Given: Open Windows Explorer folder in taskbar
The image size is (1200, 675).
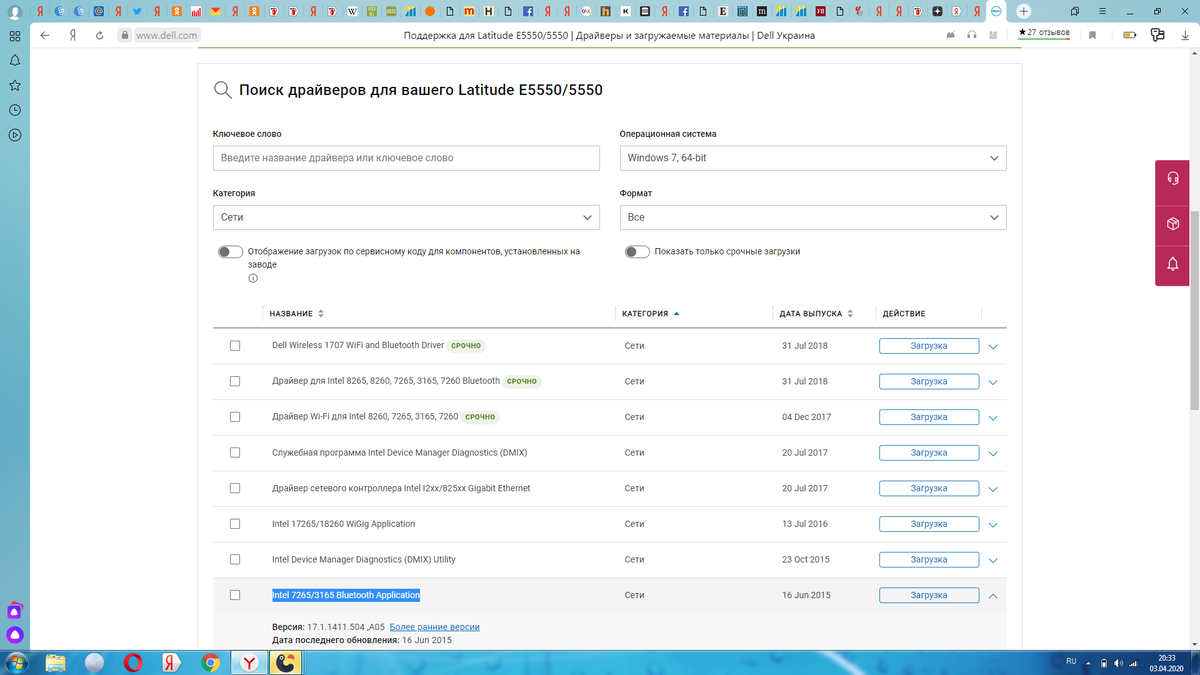Looking at the screenshot, I should [56, 662].
